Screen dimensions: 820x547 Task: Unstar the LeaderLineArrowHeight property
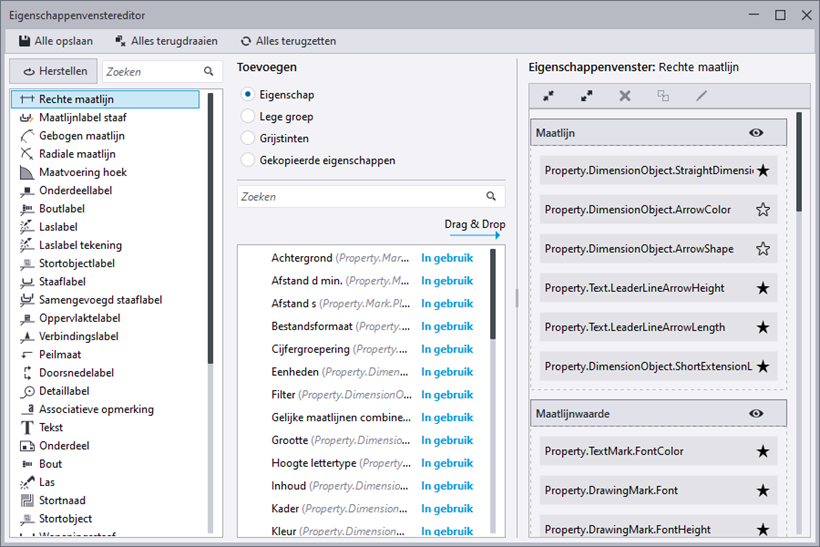[763, 288]
